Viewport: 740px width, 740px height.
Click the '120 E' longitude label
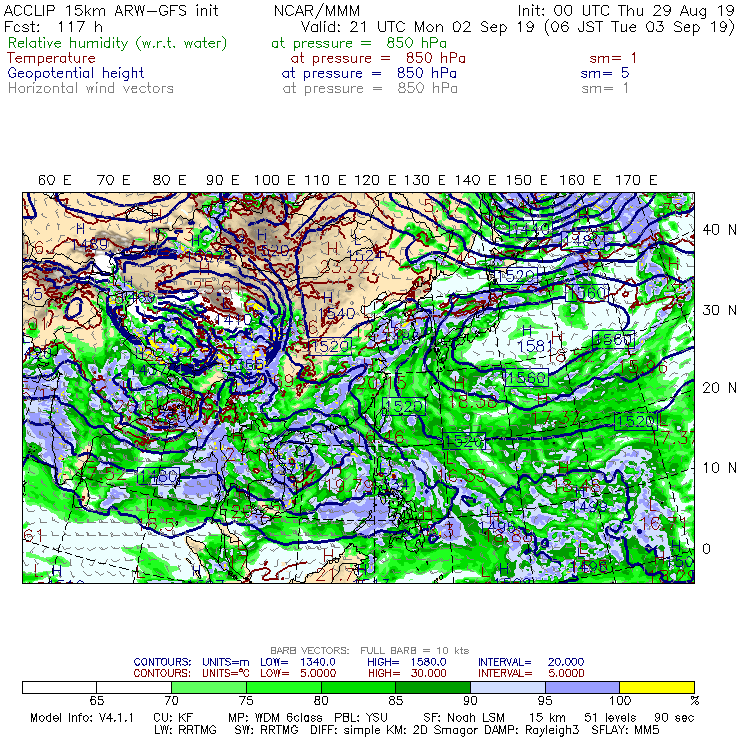tap(375, 180)
